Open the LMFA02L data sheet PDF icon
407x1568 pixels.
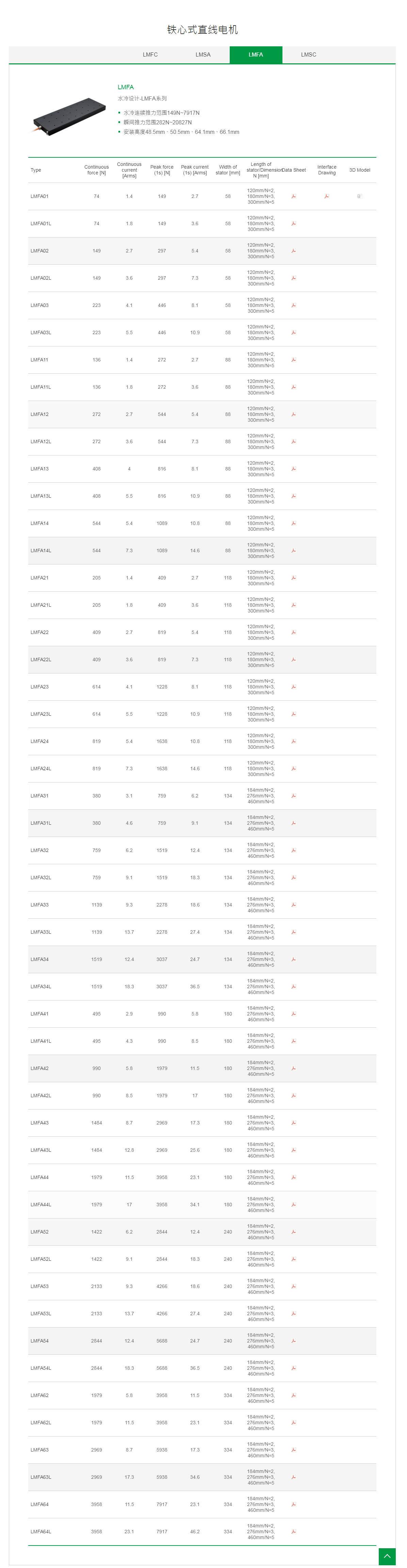(293, 278)
